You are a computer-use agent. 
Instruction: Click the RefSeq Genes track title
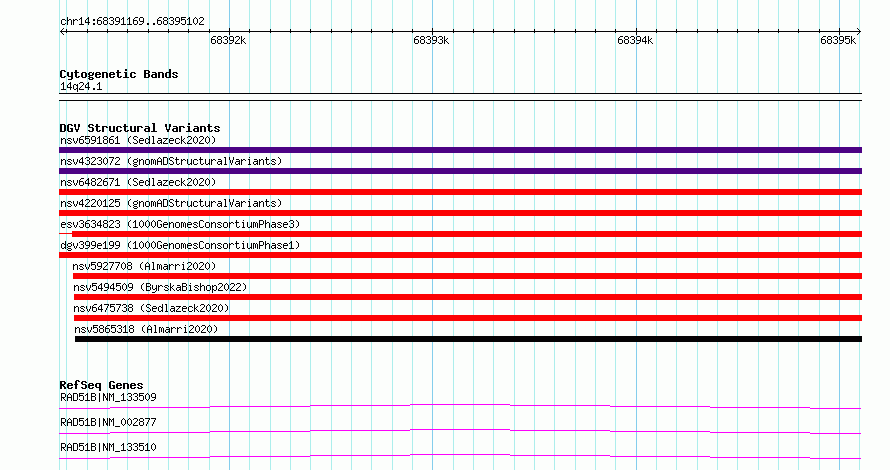pos(101,385)
